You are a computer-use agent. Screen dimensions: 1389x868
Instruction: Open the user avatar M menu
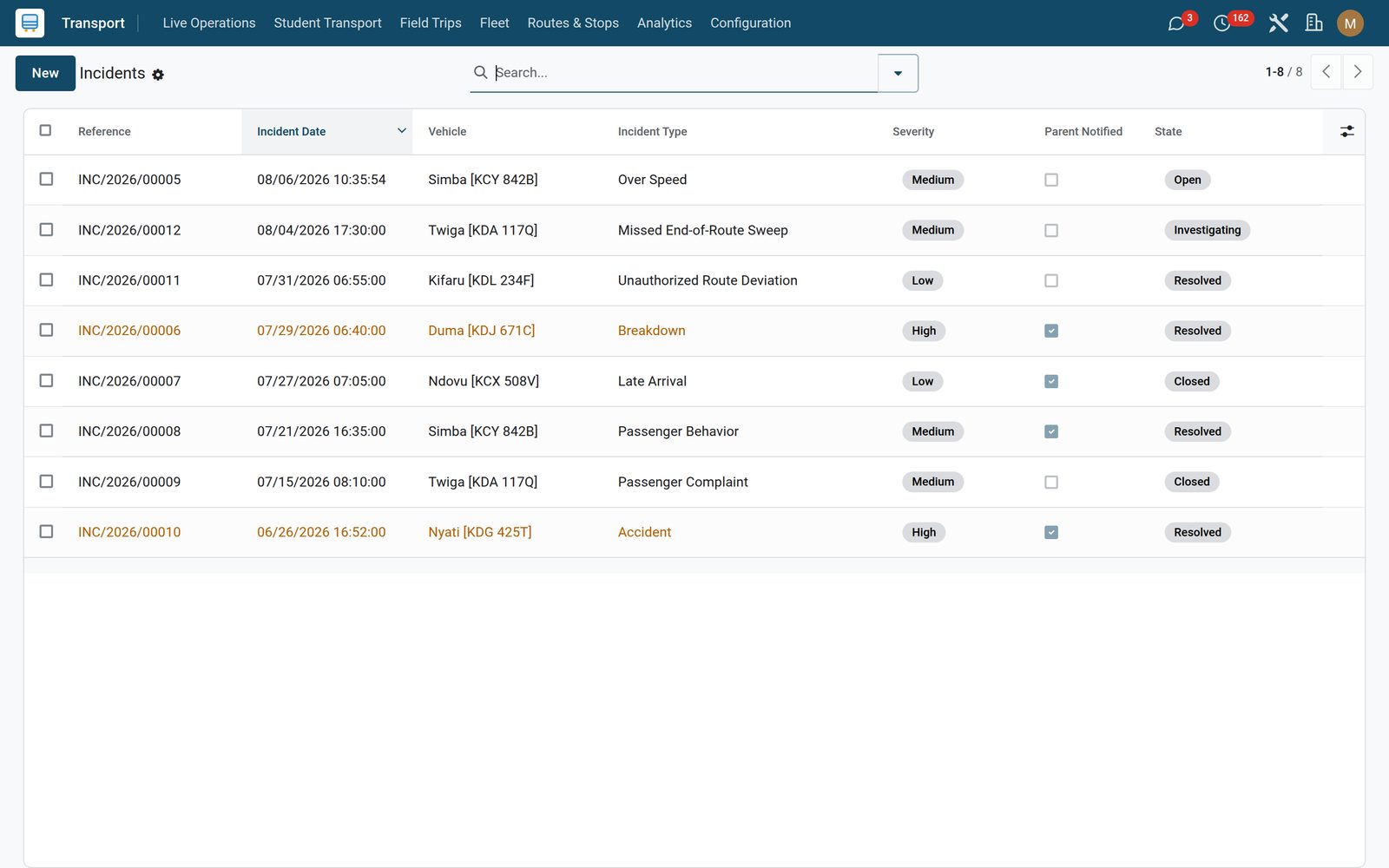click(x=1350, y=23)
